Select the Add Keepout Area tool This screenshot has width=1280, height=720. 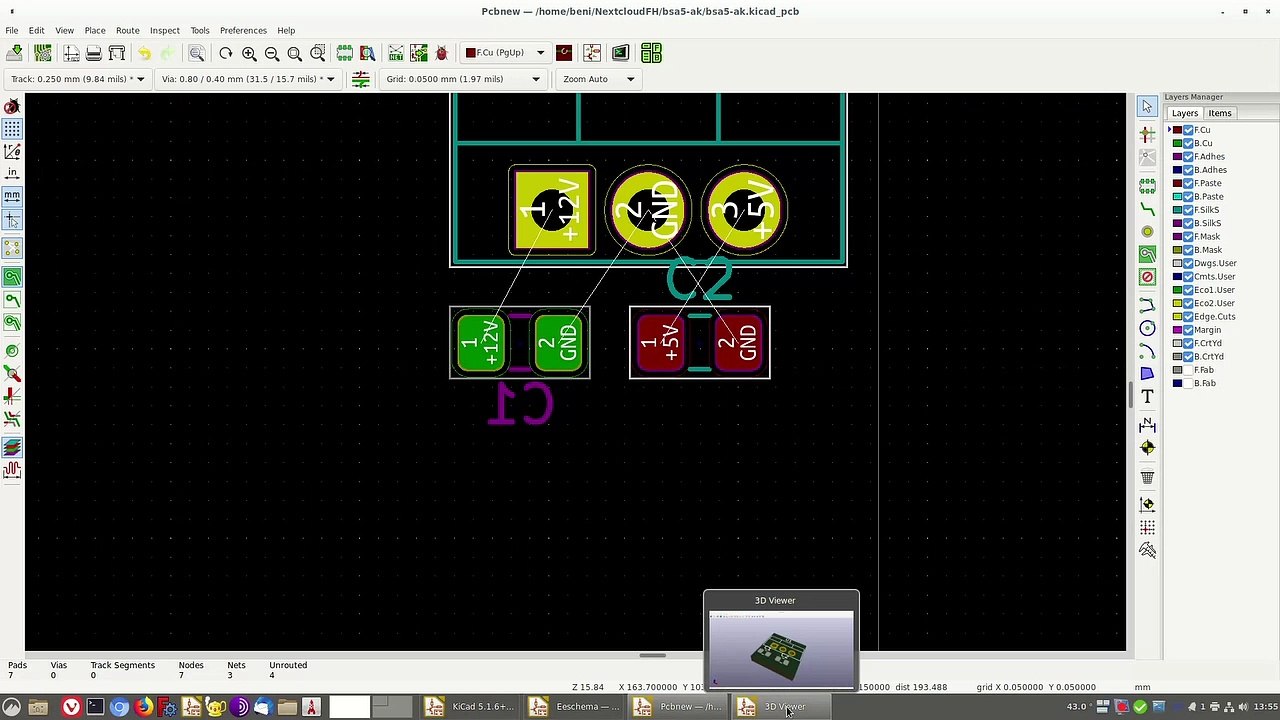[x=1147, y=277]
